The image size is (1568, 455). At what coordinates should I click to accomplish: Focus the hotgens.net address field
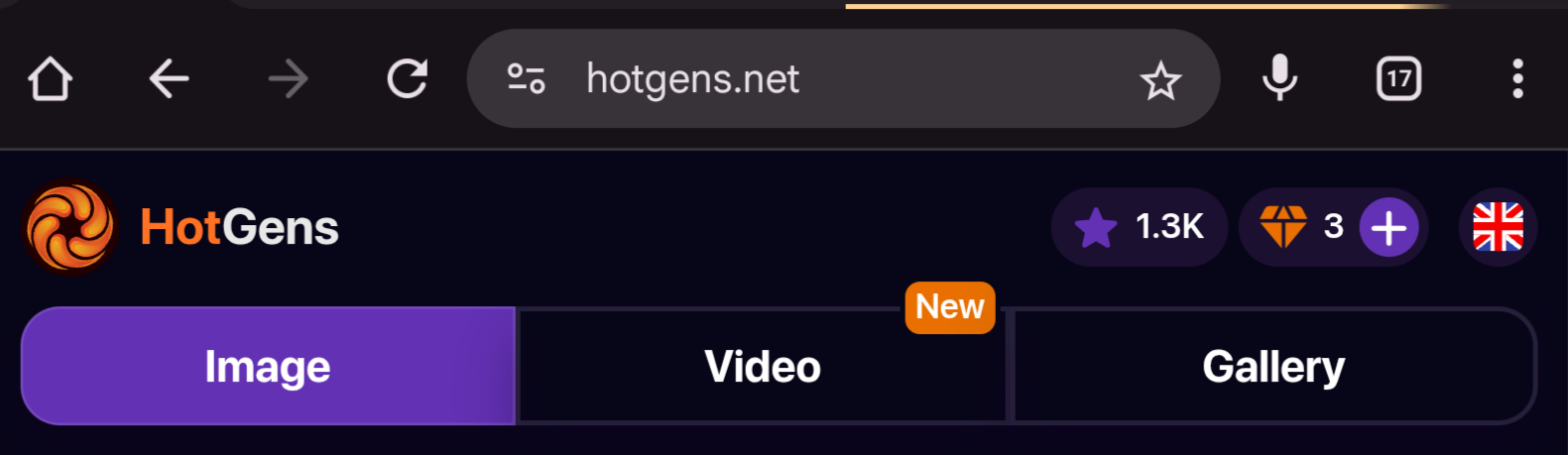point(843,78)
